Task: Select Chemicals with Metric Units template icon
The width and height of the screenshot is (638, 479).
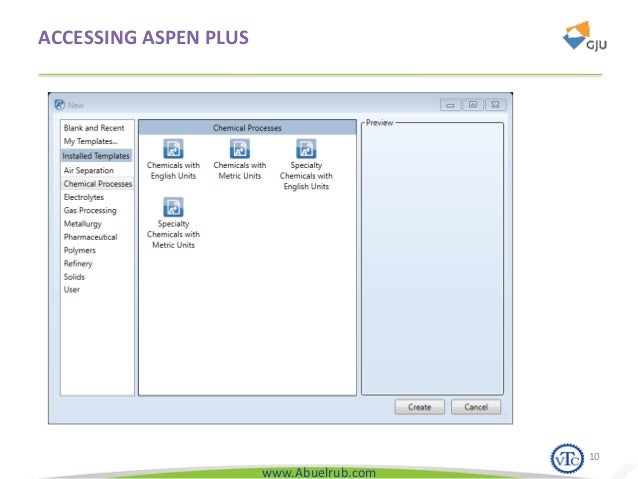Action: 240,148
